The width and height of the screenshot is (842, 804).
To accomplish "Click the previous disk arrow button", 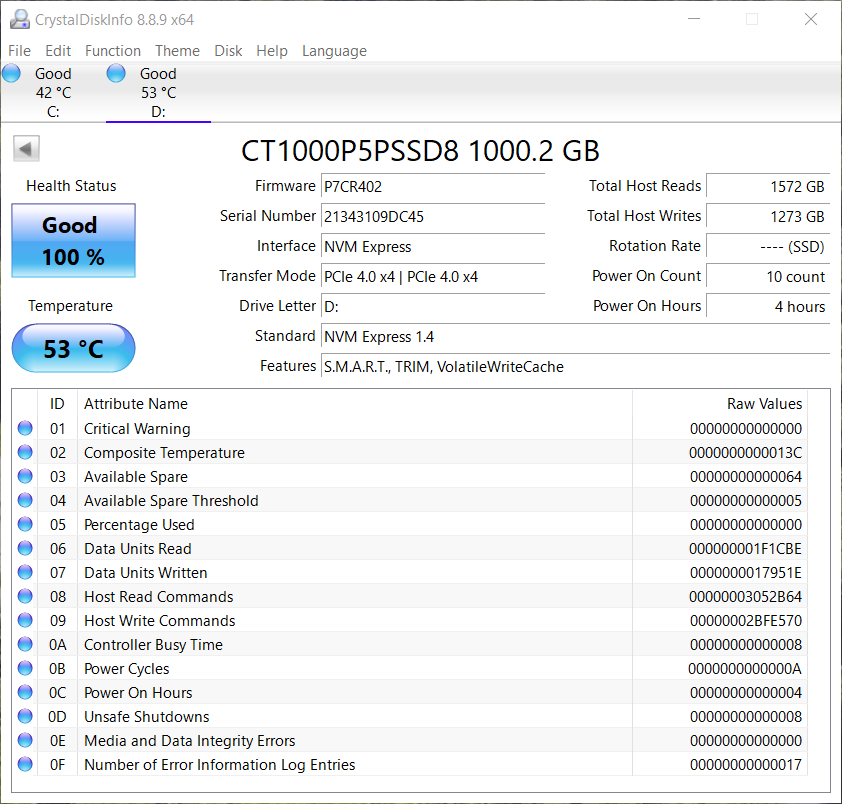I will [x=26, y=149].
